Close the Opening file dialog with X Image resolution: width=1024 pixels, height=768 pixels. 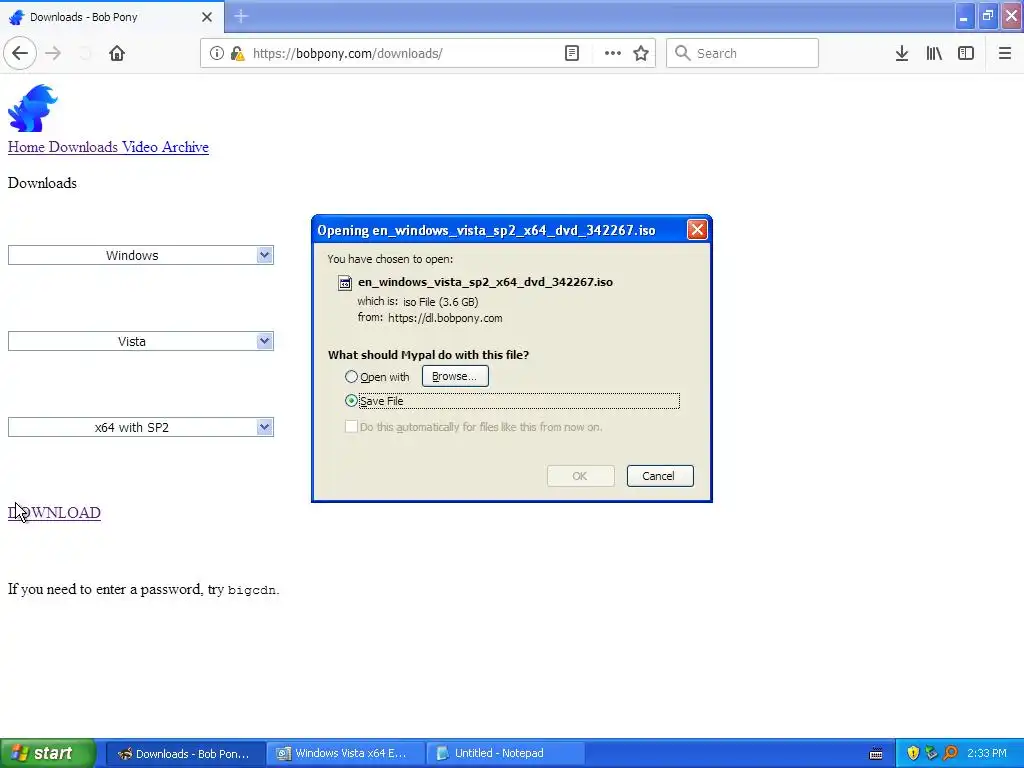[697, 229]
